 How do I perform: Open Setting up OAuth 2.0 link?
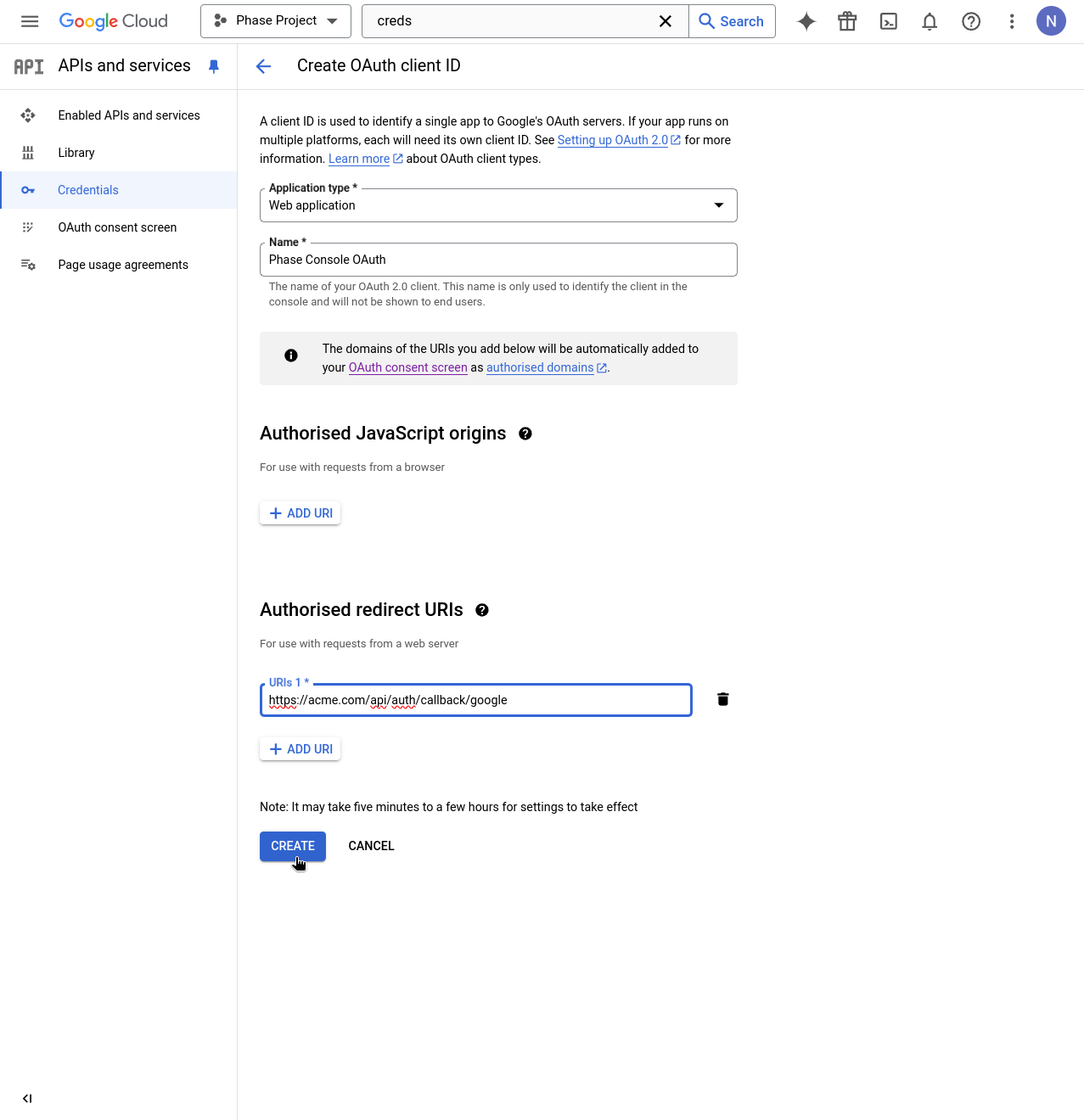point(619,140)
